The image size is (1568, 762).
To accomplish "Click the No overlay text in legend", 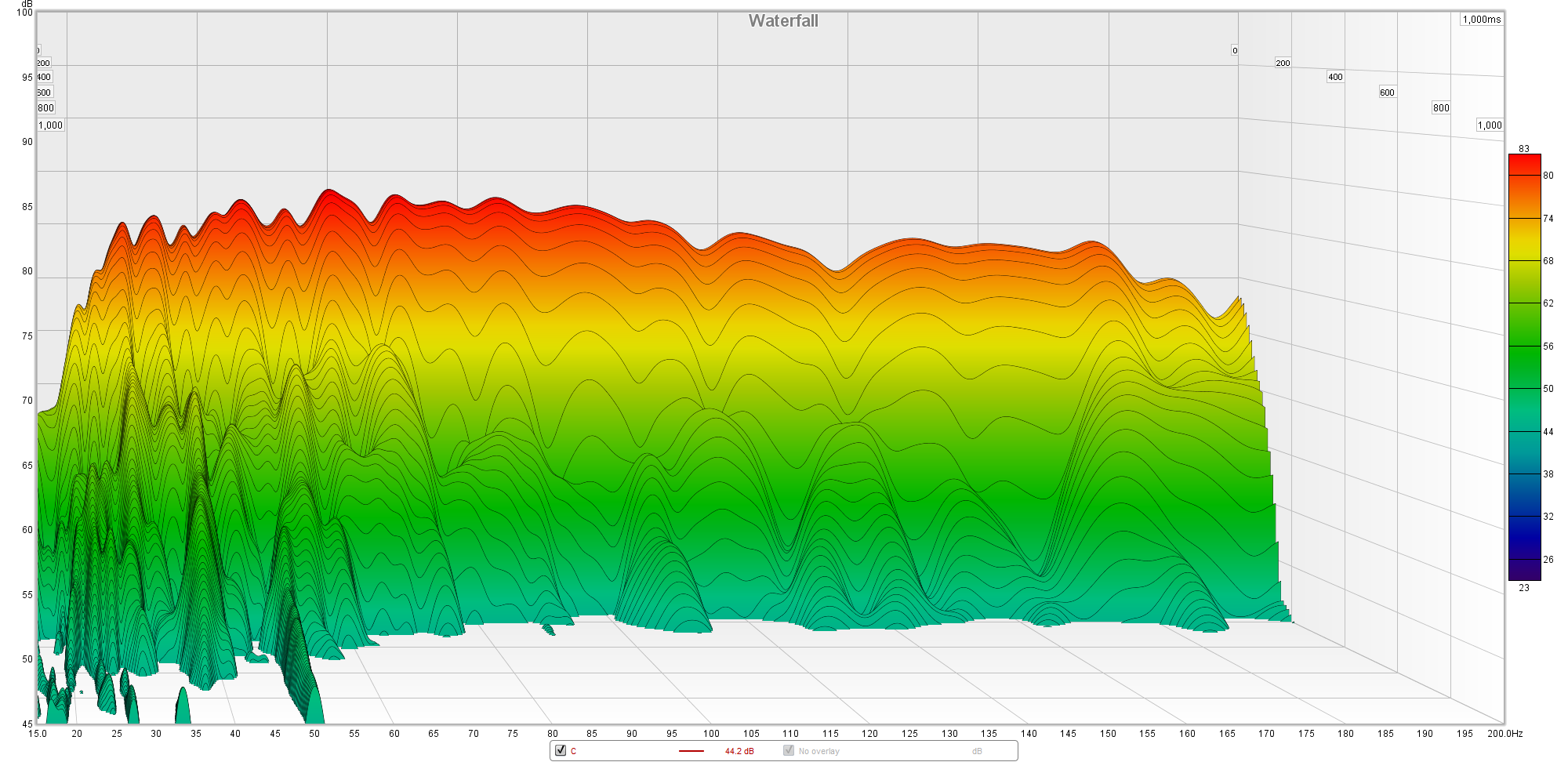I will point(818,751).
